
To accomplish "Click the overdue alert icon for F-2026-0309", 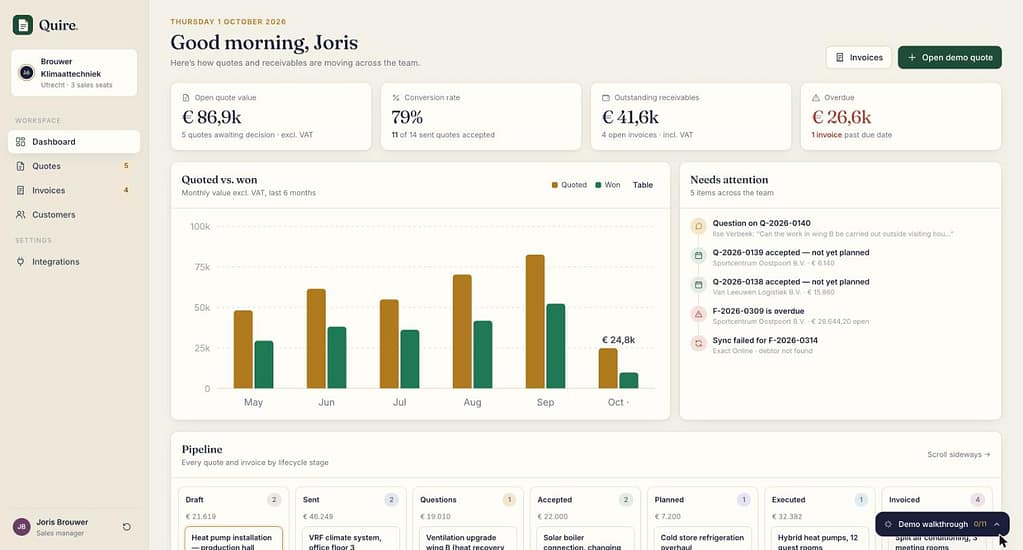I will pos(698,314).
